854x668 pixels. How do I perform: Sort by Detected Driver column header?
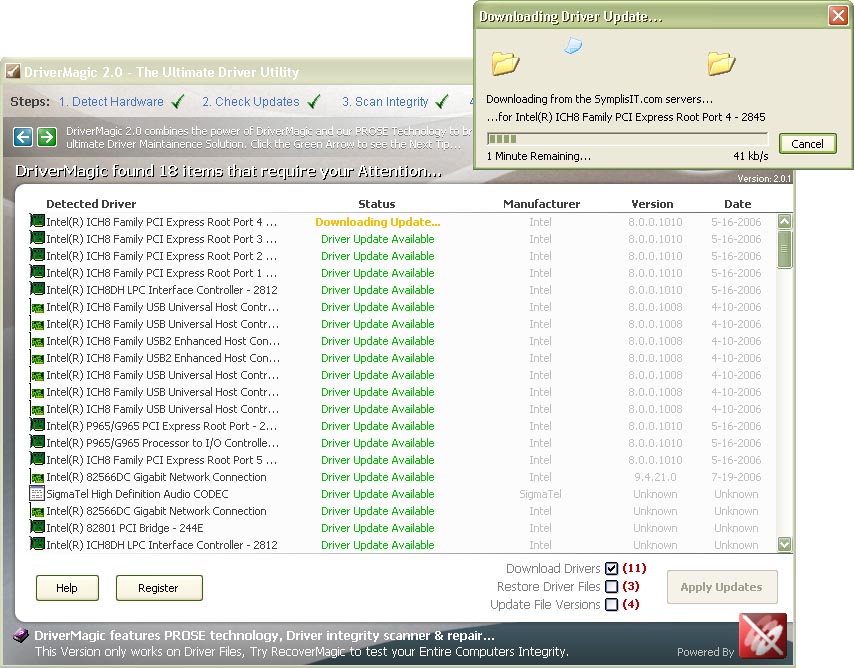91,204
